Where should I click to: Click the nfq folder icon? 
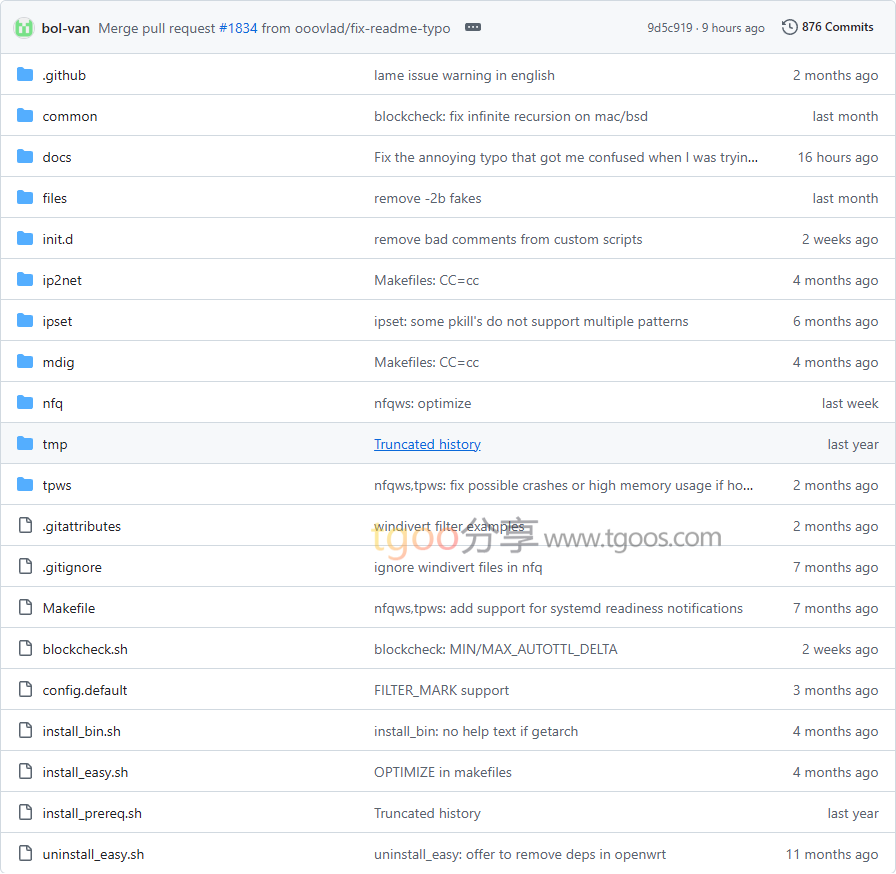click(x=25, y=403)
